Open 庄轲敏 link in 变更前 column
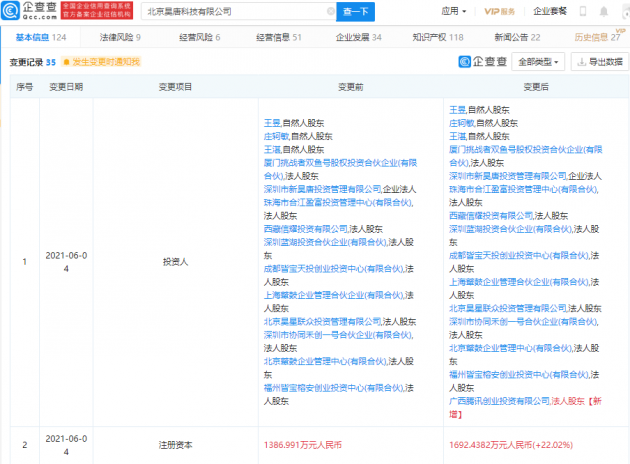 point(276,136)
